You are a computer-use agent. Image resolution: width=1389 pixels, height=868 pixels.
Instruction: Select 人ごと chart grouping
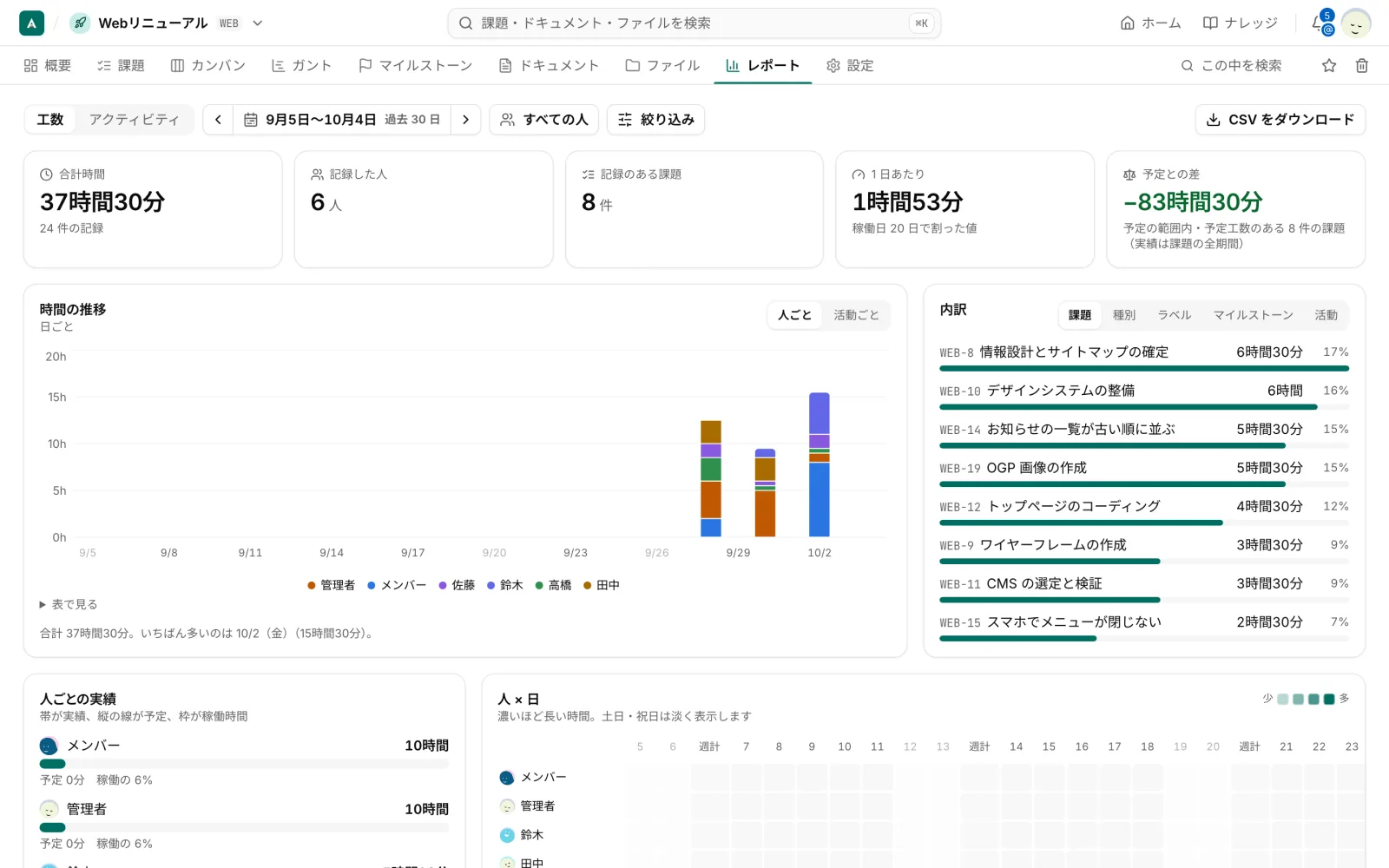pos(794,315)
